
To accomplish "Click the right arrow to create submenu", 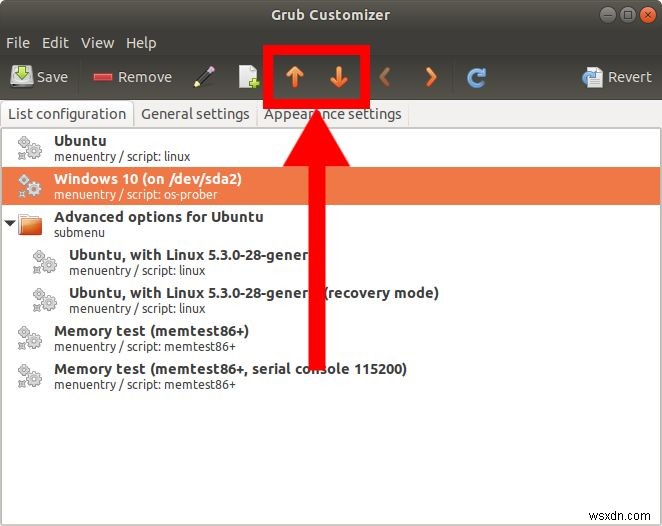I will tap(431, 77).
